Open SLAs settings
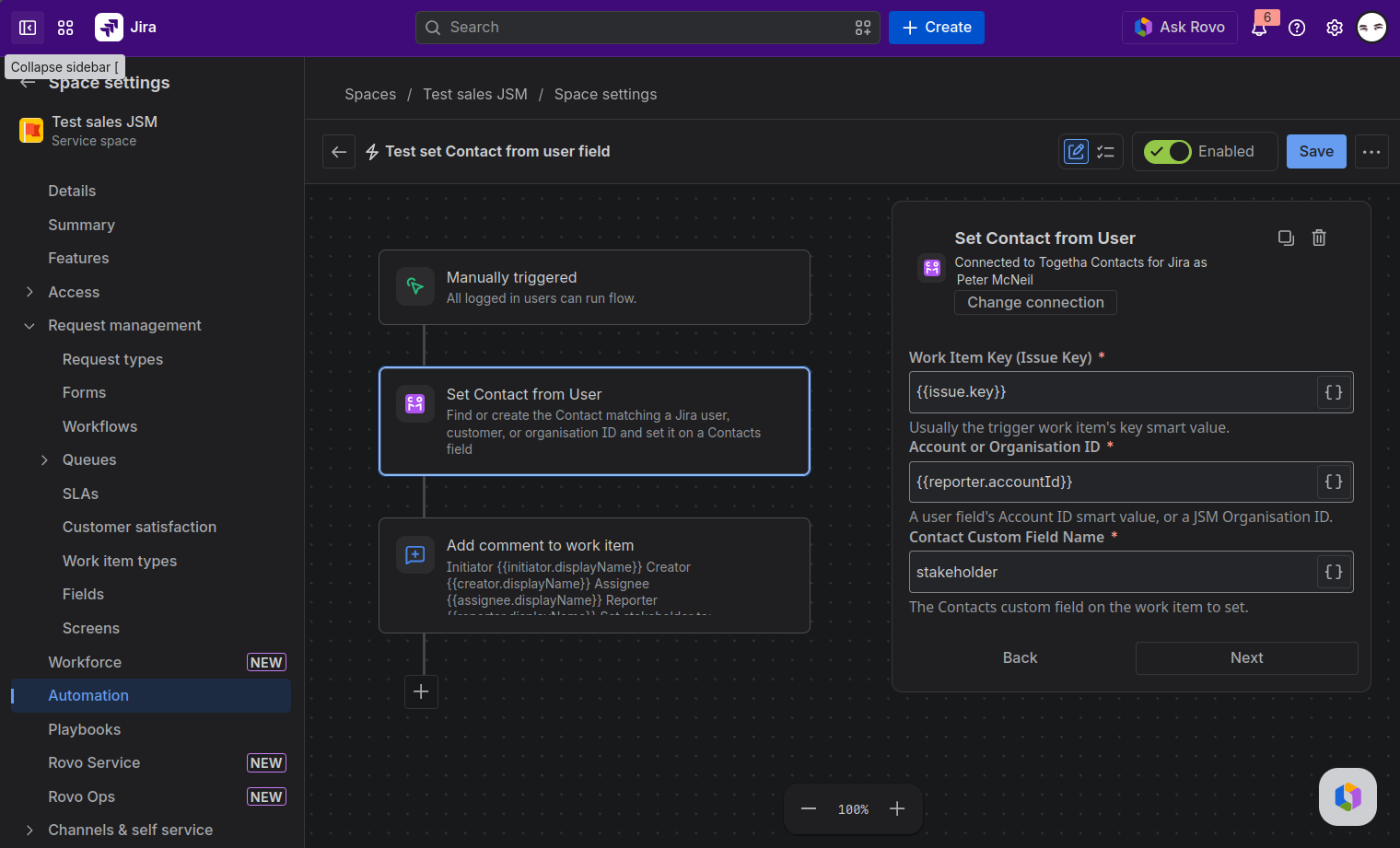This screenshot has width=1400, height=848. pos(80,494)
